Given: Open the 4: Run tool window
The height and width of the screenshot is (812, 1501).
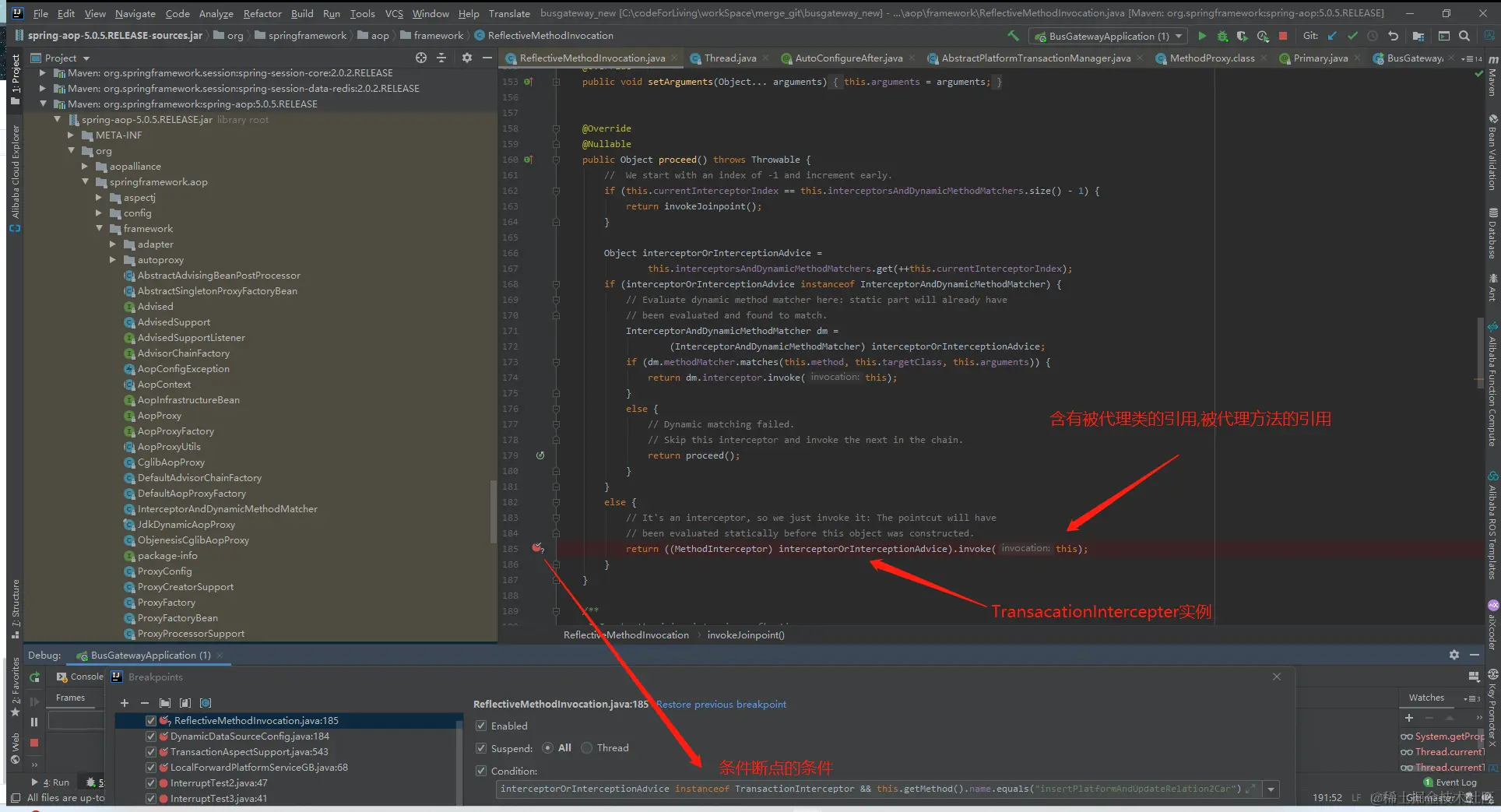Looking at the screenshot, I should point(51,782).
